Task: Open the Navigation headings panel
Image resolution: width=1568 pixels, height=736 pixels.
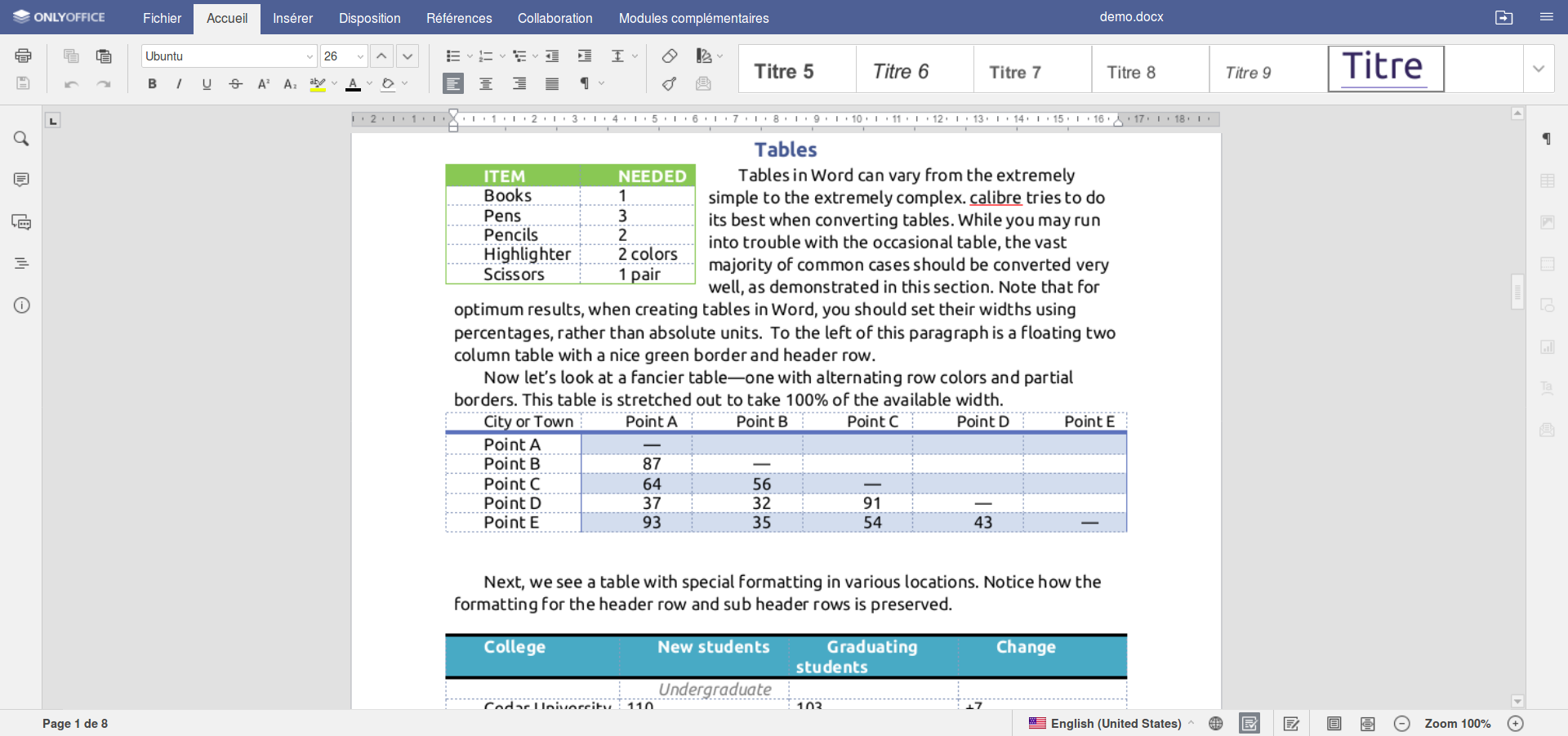Action: click(21, 263)
